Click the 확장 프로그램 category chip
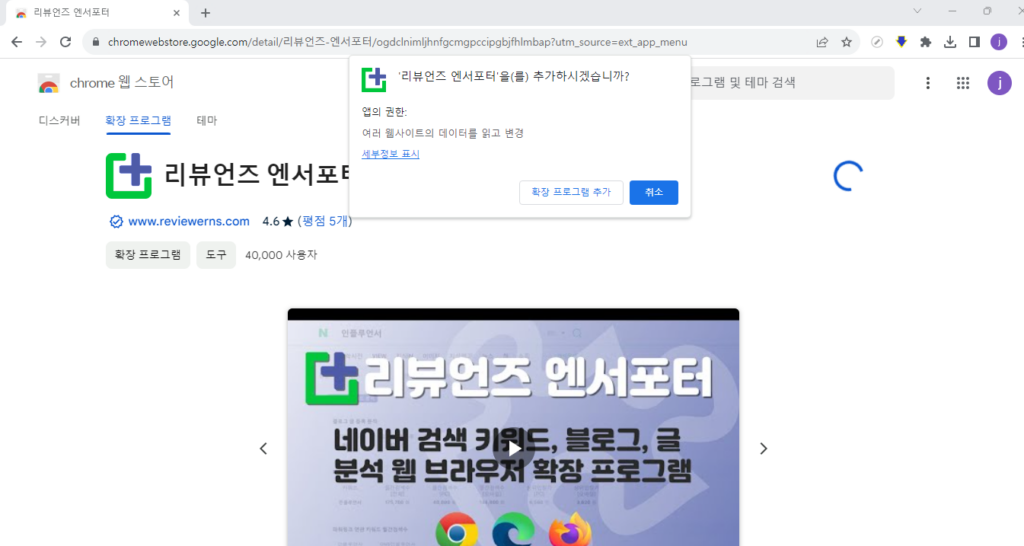This screenshot has height=546, width=1024. coord(148,255)
